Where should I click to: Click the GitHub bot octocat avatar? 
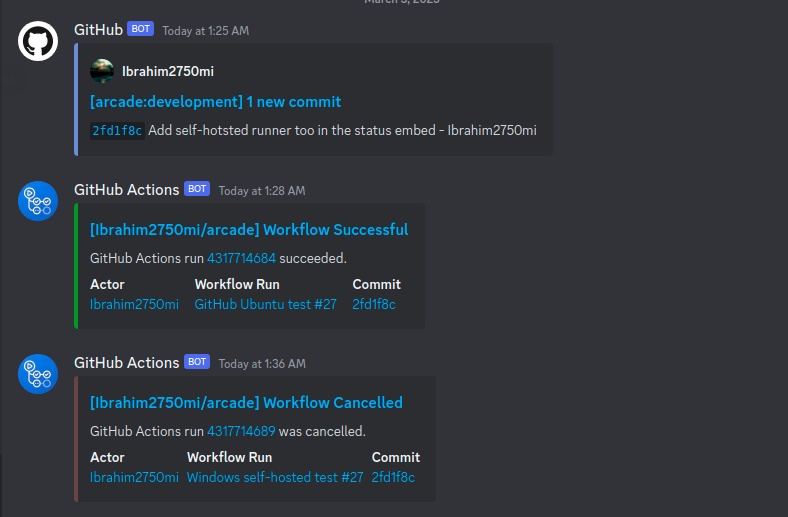(38, 41)
